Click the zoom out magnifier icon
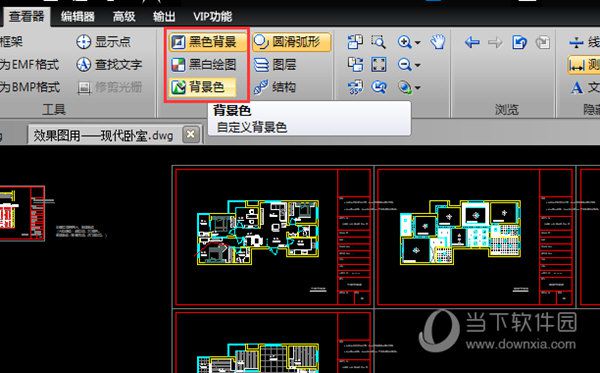Screen dimensions: 600x373 404,64
